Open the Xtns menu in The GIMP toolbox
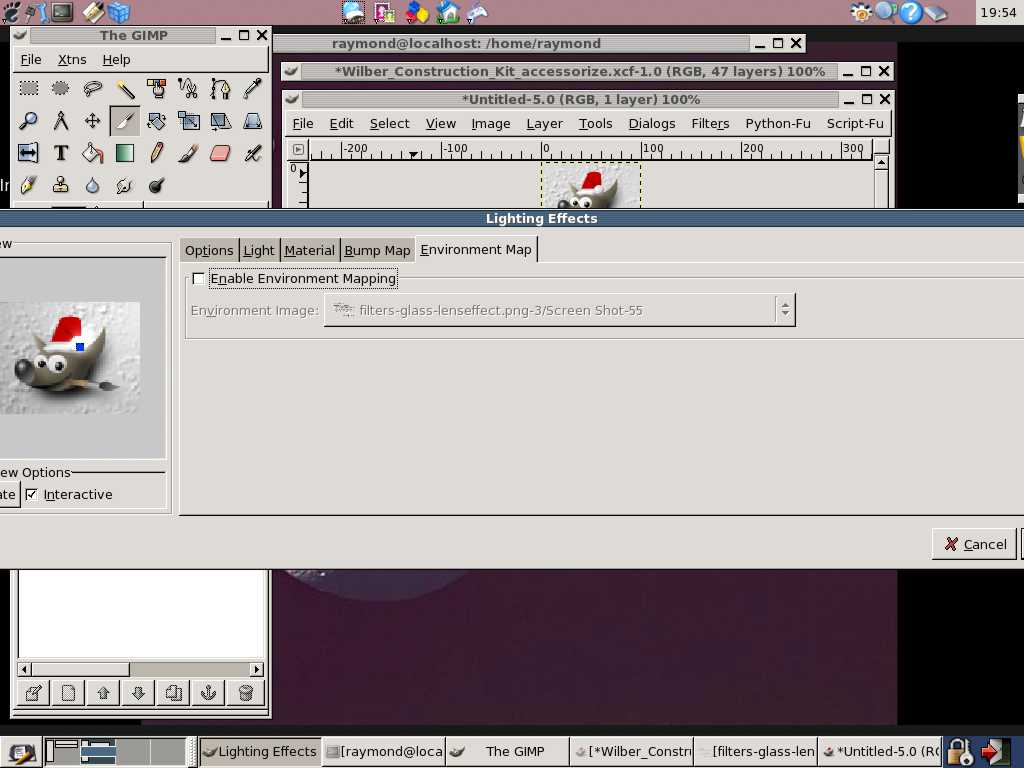1024x768 pixels. coord(72,59)
